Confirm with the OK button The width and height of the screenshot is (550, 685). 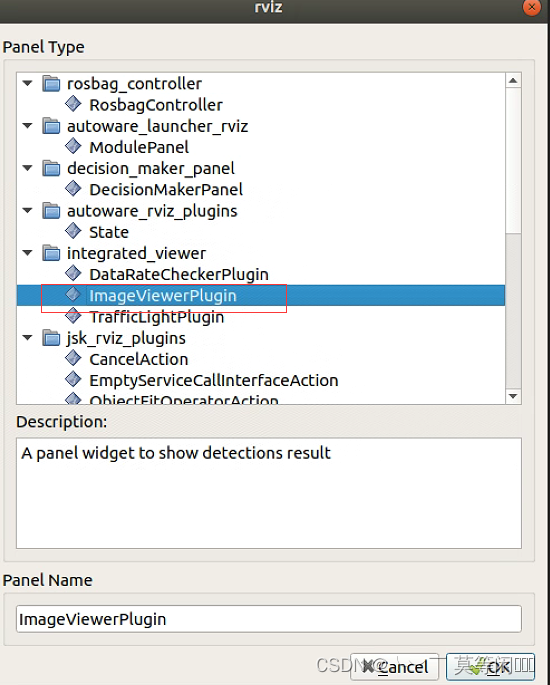[490, 667]
